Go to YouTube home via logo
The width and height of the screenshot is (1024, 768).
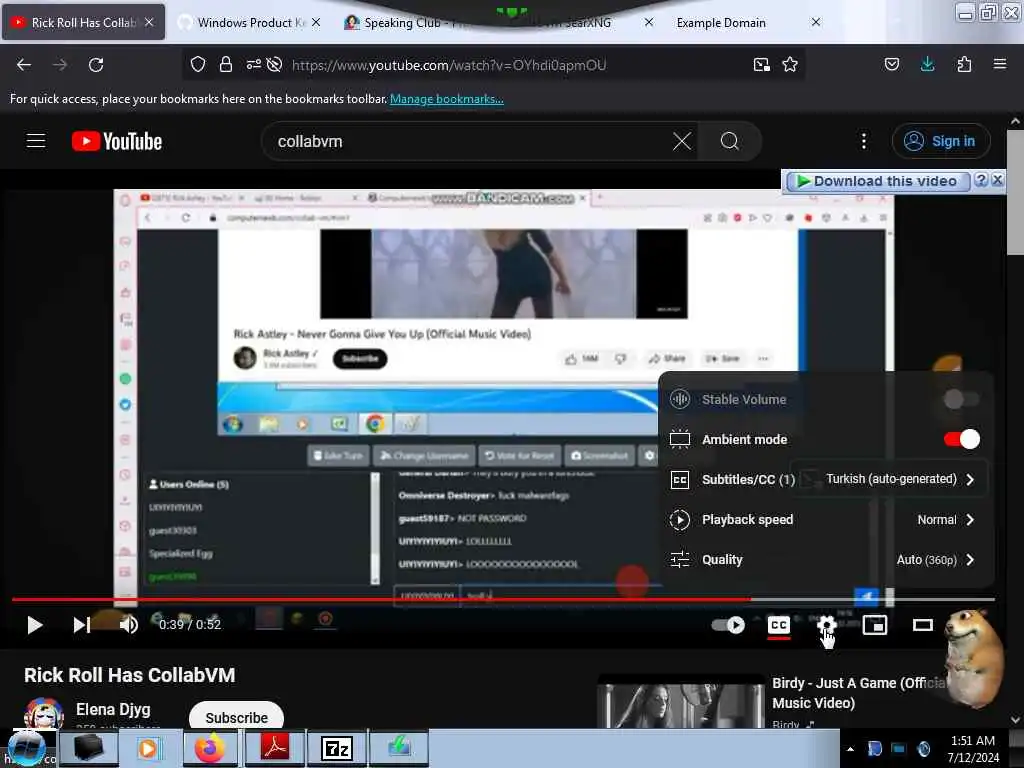(117, 141)
